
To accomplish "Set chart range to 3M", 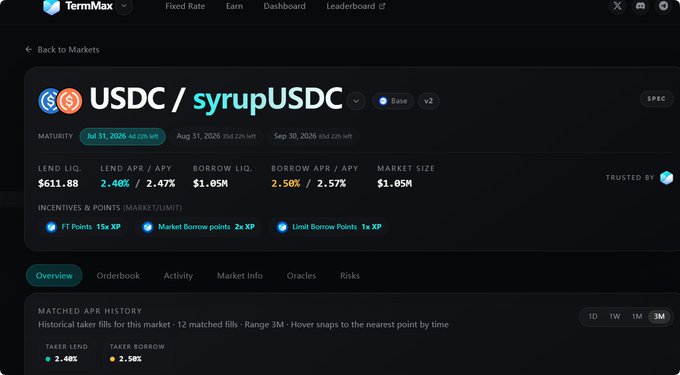I will point(659,317).
